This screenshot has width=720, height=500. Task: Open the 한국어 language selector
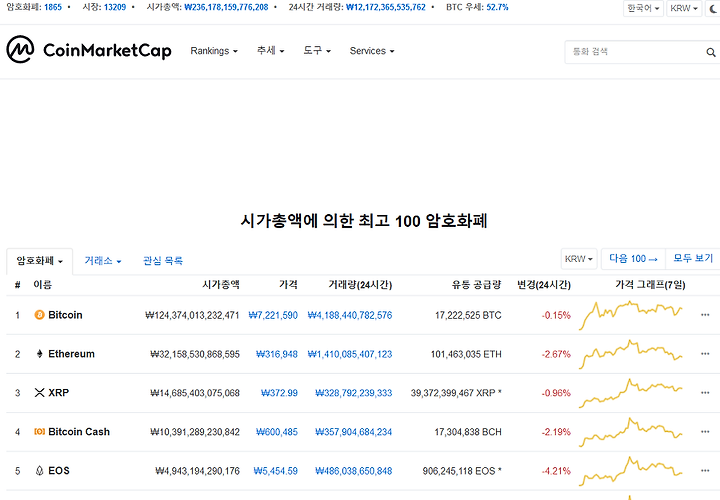643,8
